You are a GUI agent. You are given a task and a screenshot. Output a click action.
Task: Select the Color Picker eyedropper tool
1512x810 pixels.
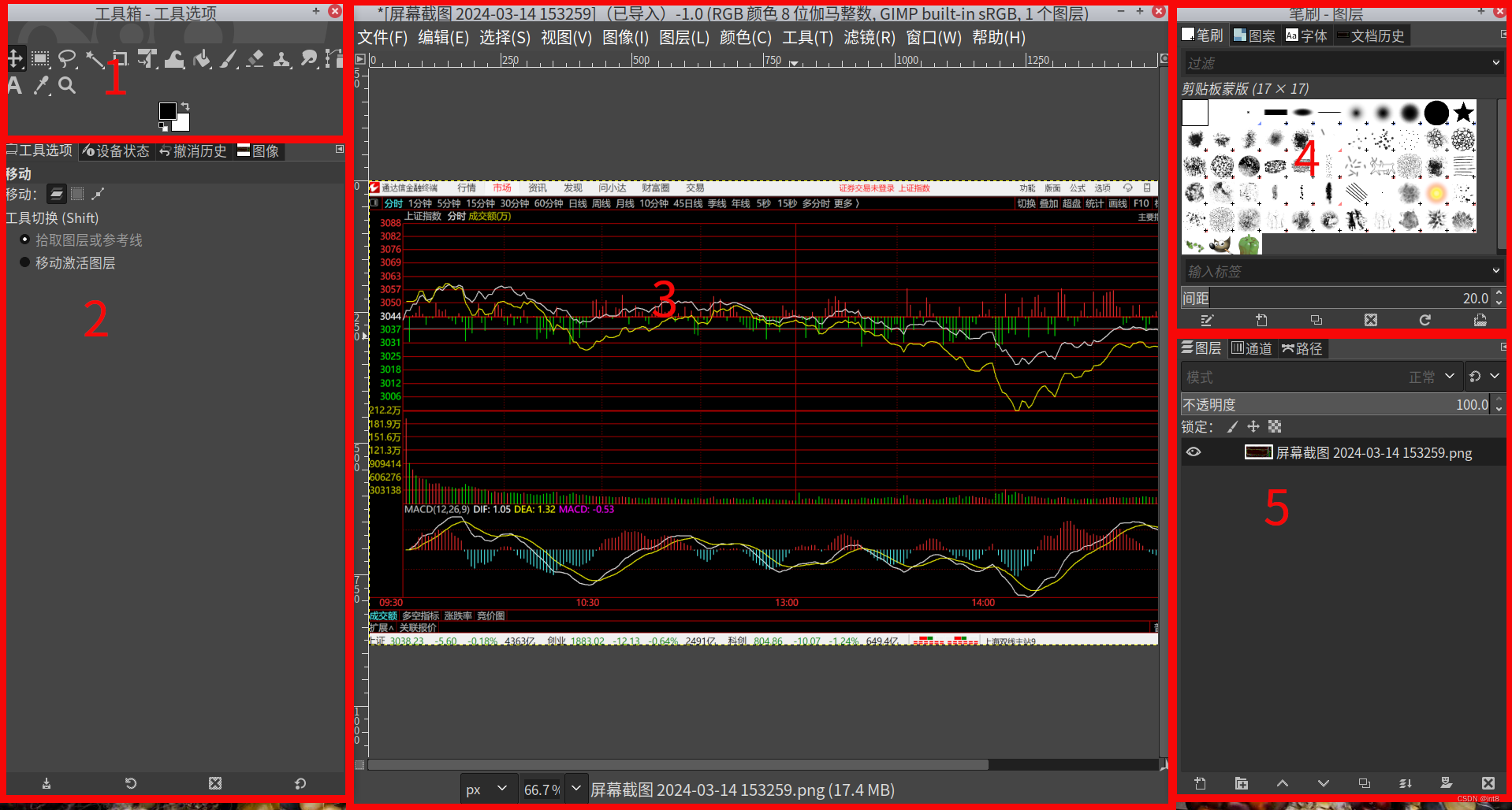(41, 85)
